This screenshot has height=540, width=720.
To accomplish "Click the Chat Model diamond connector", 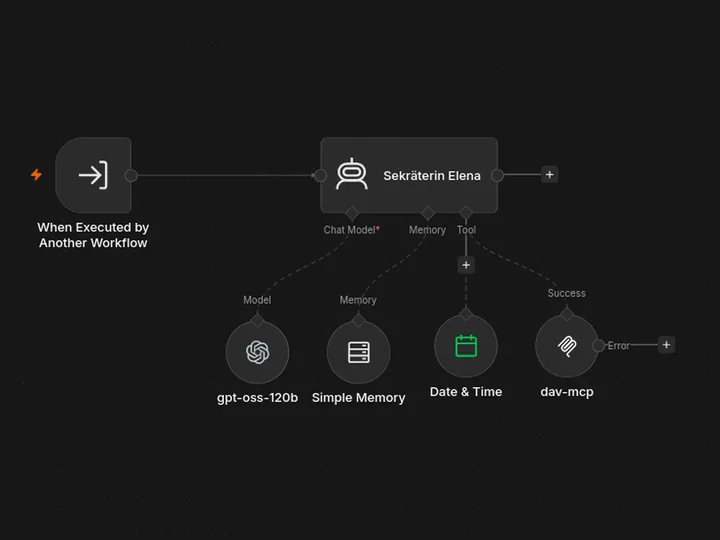I will coord(352,213).
